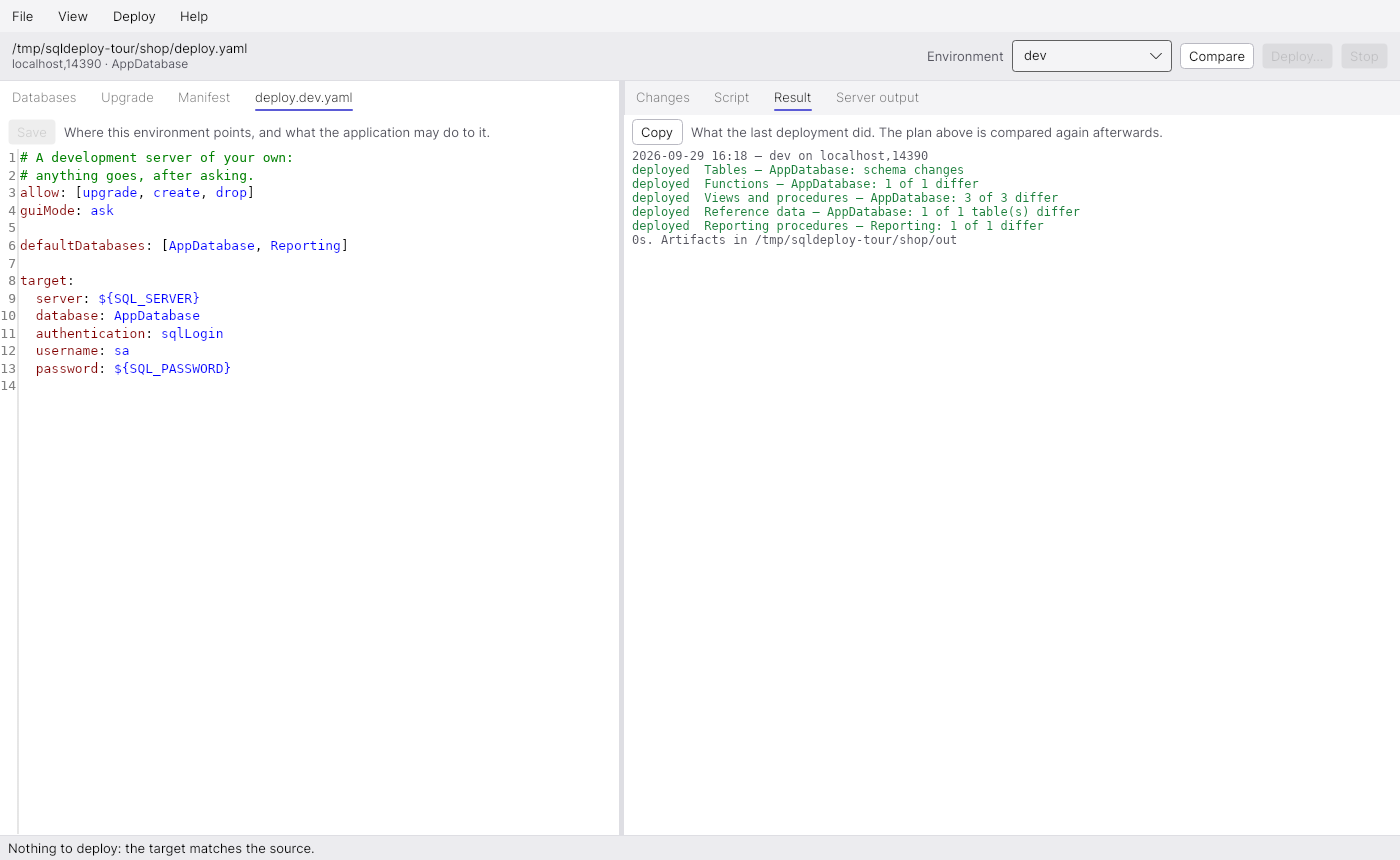1400x860 pixels.
Task: Click the username: sa line
Action: click(x=83, y=350)
